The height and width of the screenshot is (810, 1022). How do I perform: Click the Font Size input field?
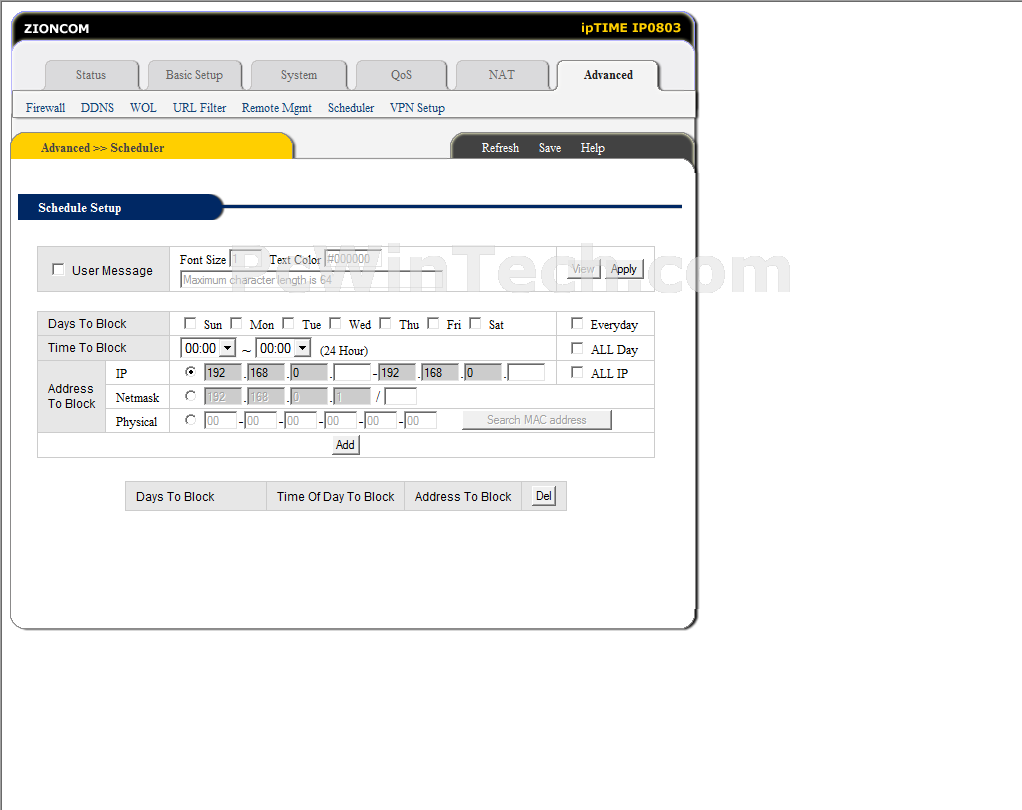click(246, 259)
